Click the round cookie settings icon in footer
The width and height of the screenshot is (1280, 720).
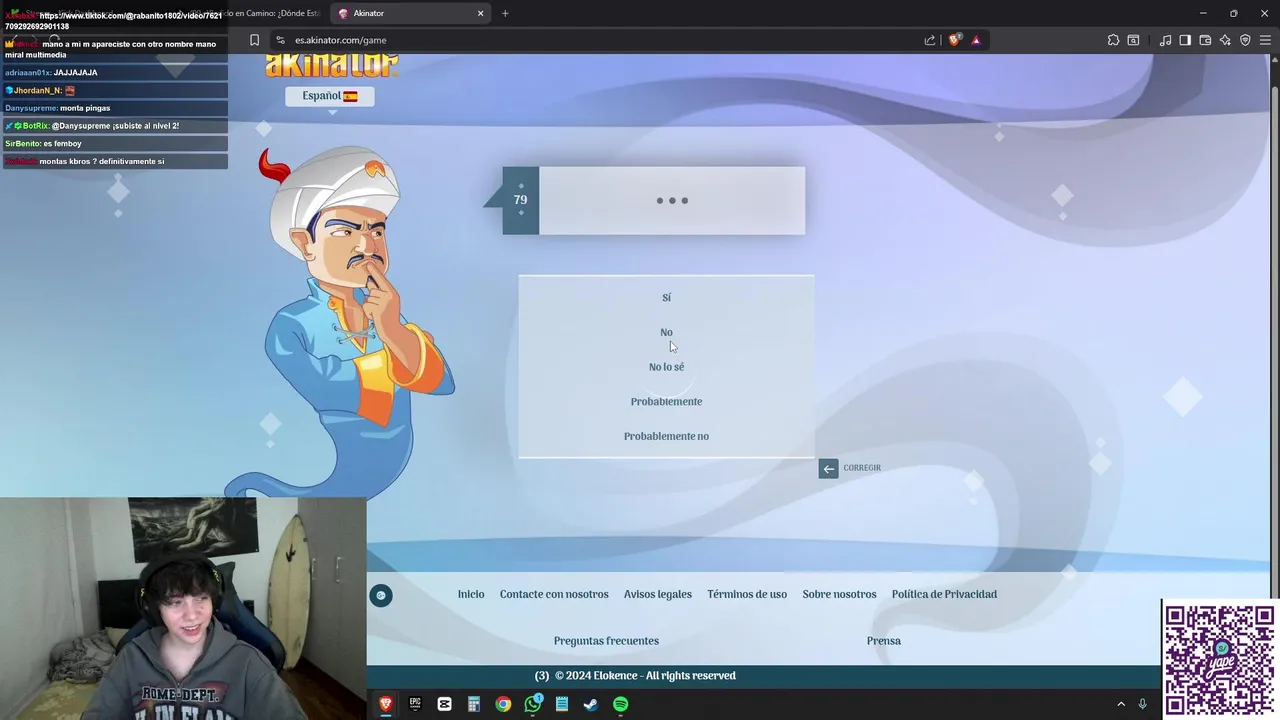[381, 596]
